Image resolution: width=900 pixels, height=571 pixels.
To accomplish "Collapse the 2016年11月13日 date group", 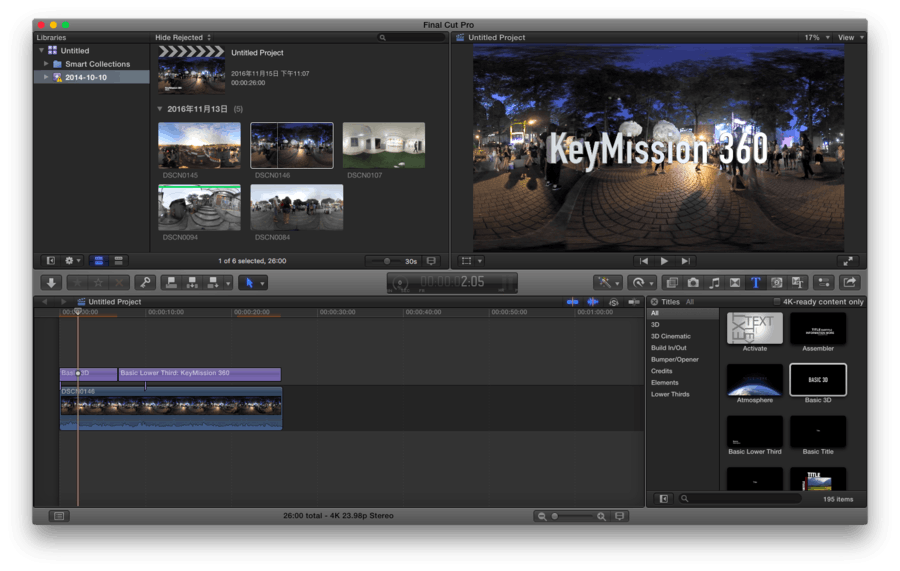I will [x=160, y=108].
